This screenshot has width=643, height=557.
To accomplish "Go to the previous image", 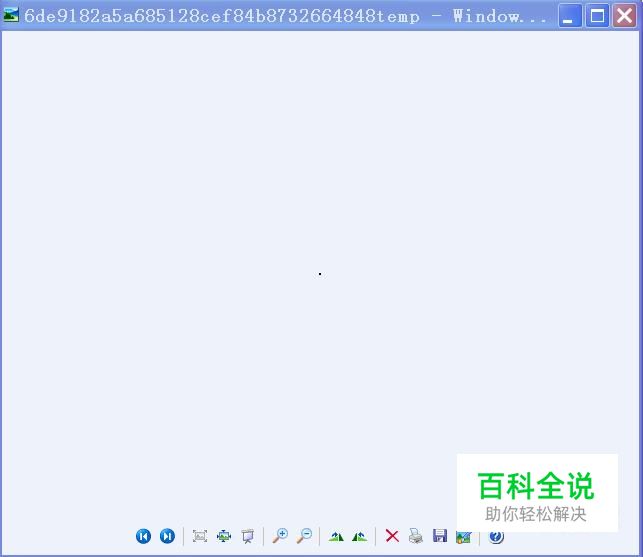I will tap(143, 536).
